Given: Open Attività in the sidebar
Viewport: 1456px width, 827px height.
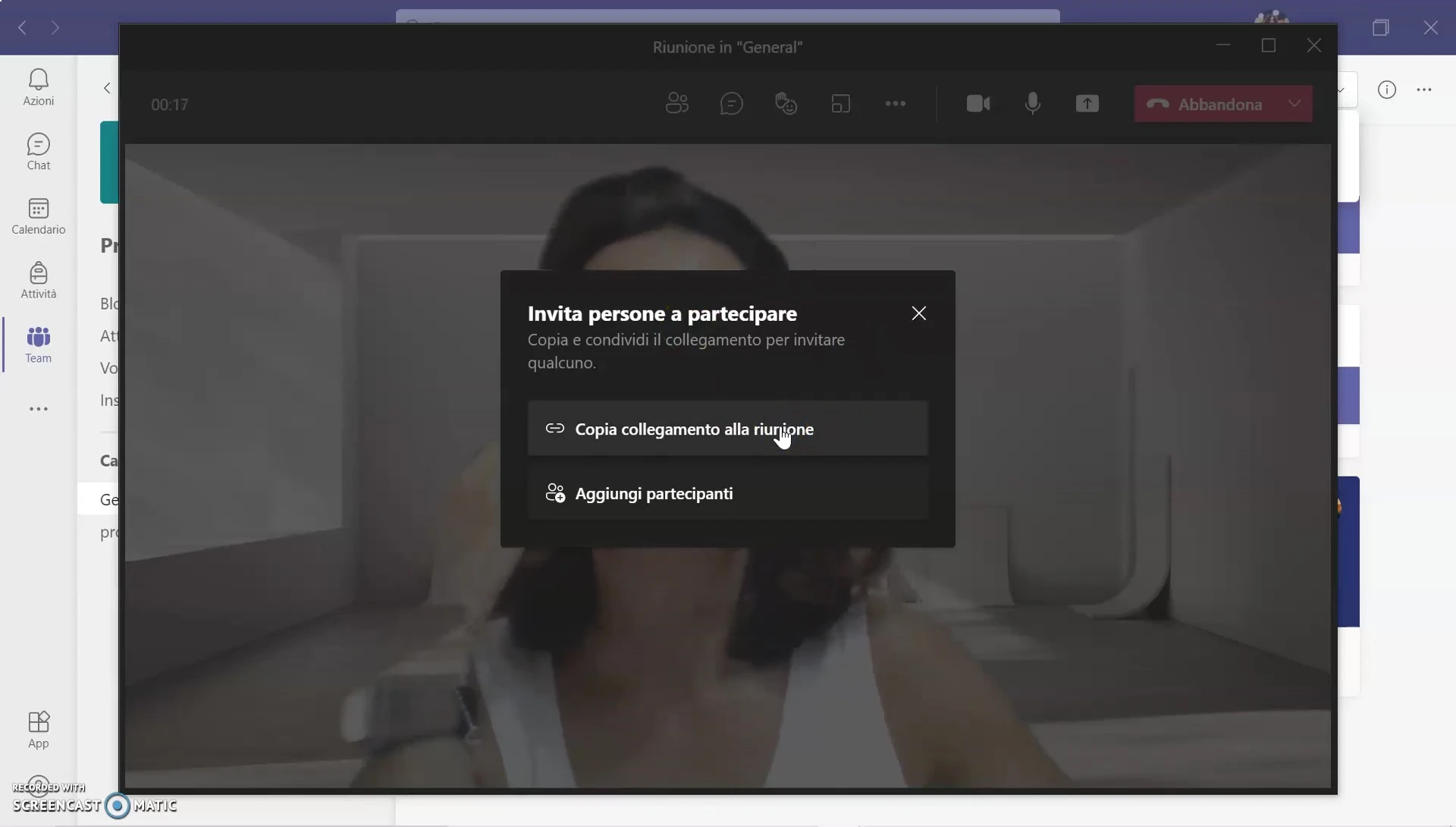Looking at the screenshot, I should [37, 279].
